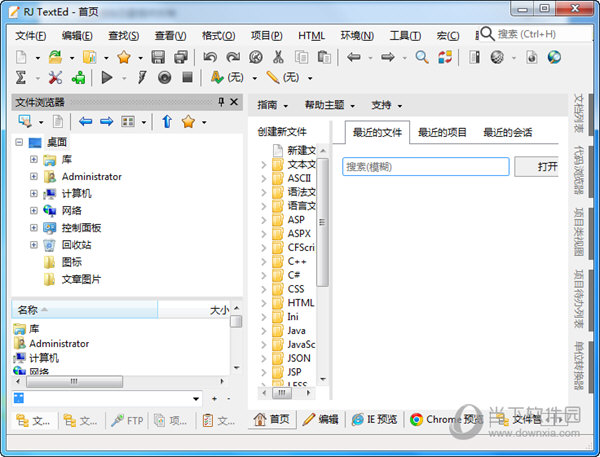Click the favorites star icon in main toolbar

124,57
